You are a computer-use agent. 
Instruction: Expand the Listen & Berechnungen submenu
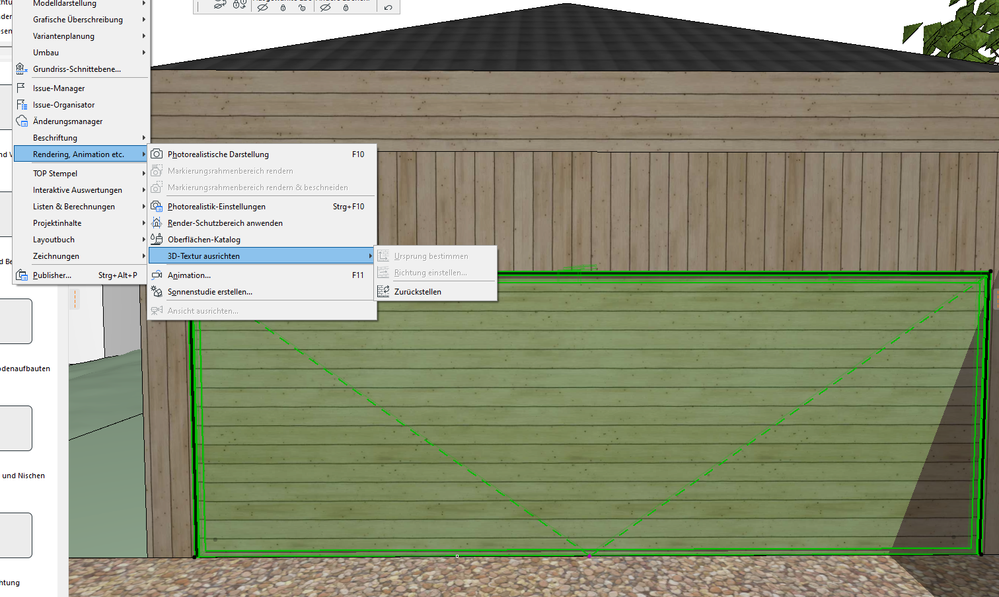tap(82, 206)
